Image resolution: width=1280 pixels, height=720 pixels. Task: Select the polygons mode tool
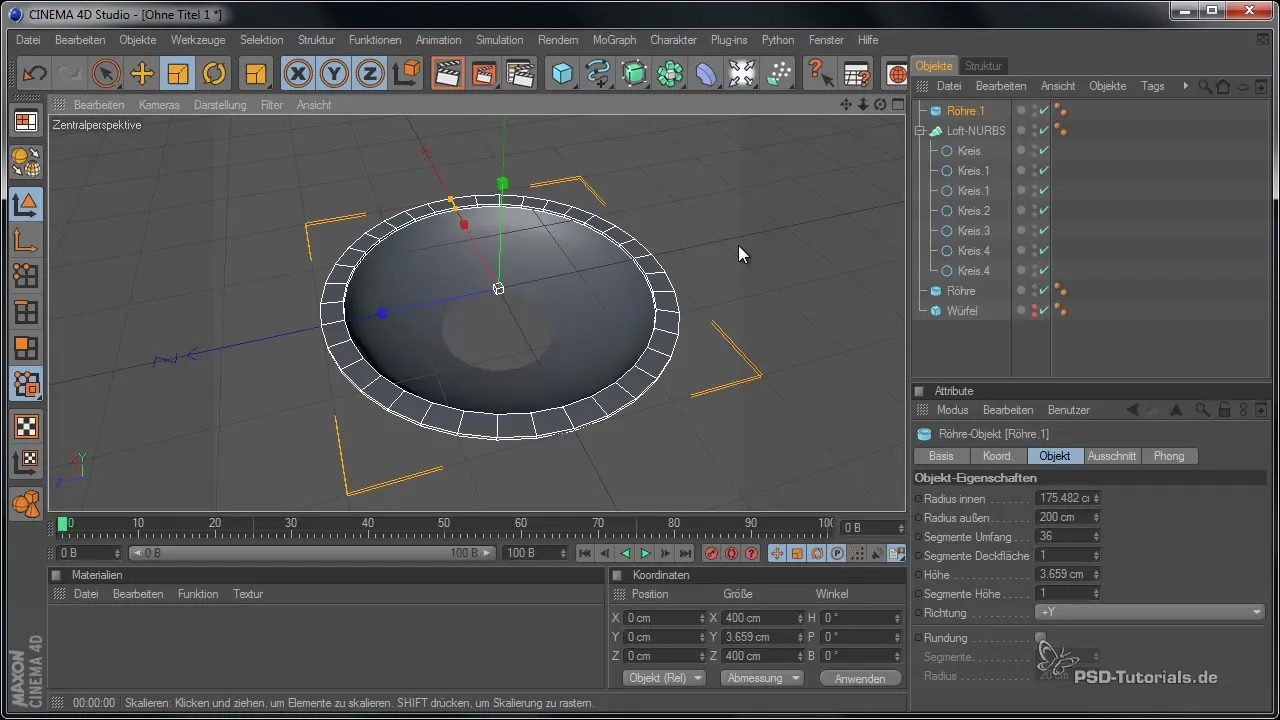point(26,348)
